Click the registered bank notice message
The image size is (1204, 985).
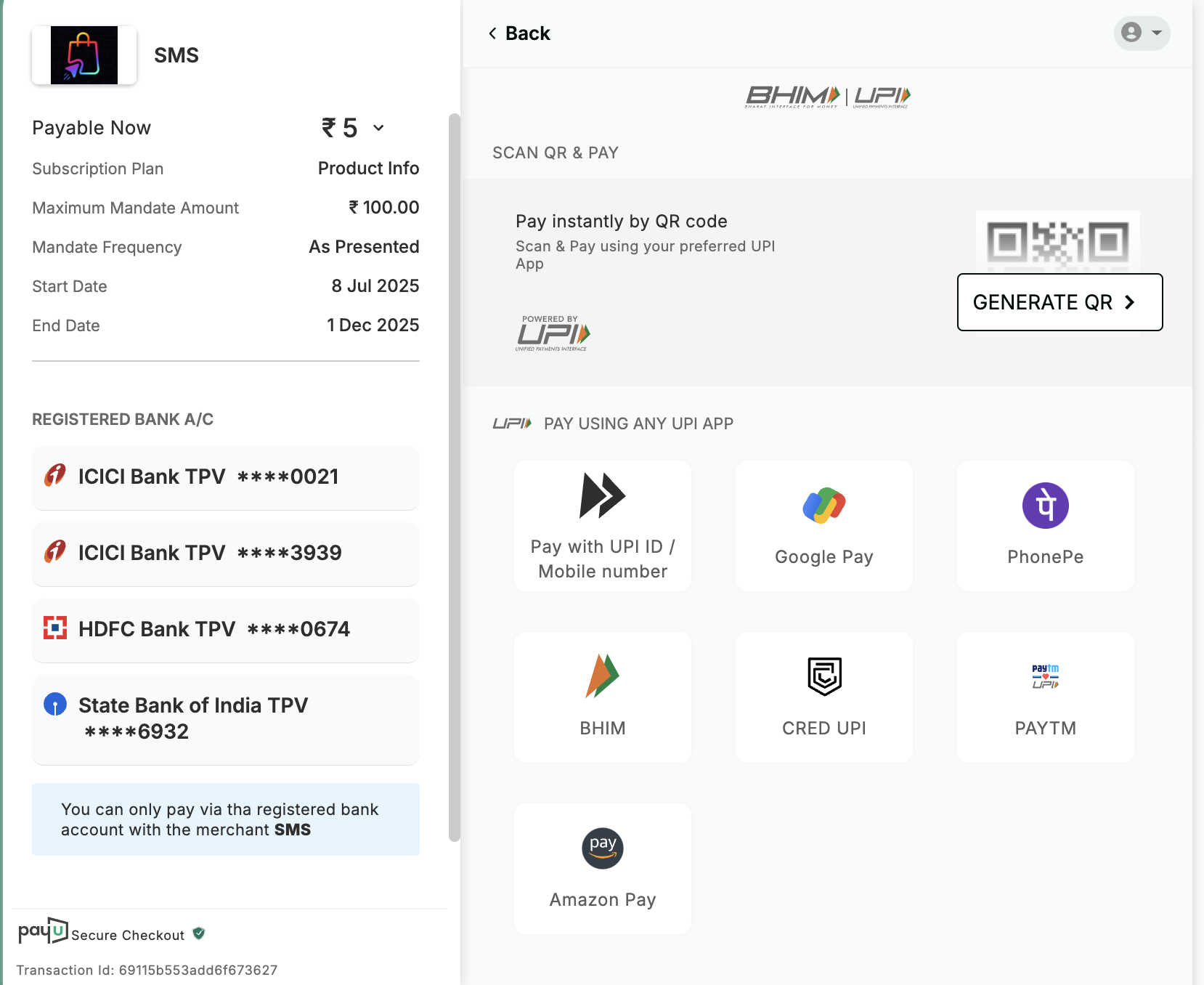(x=226, y=819)
